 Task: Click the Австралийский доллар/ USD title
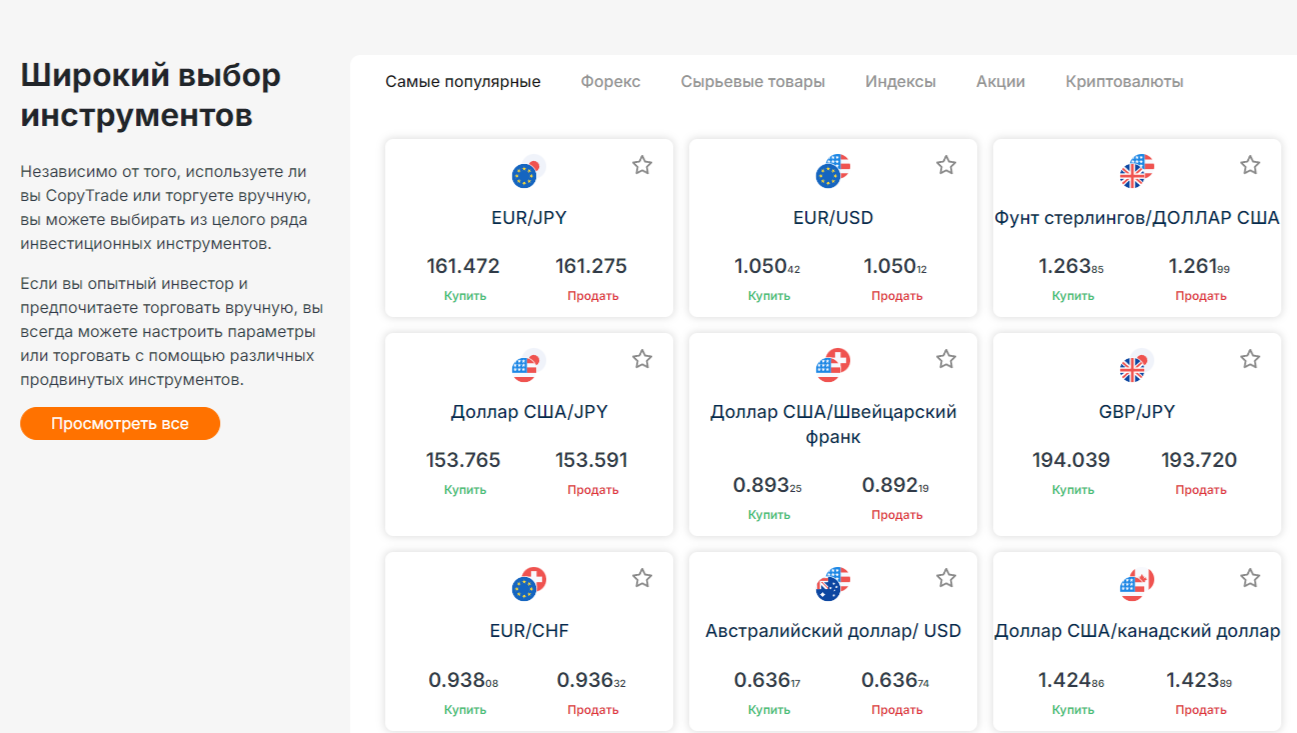coord(833,631)
